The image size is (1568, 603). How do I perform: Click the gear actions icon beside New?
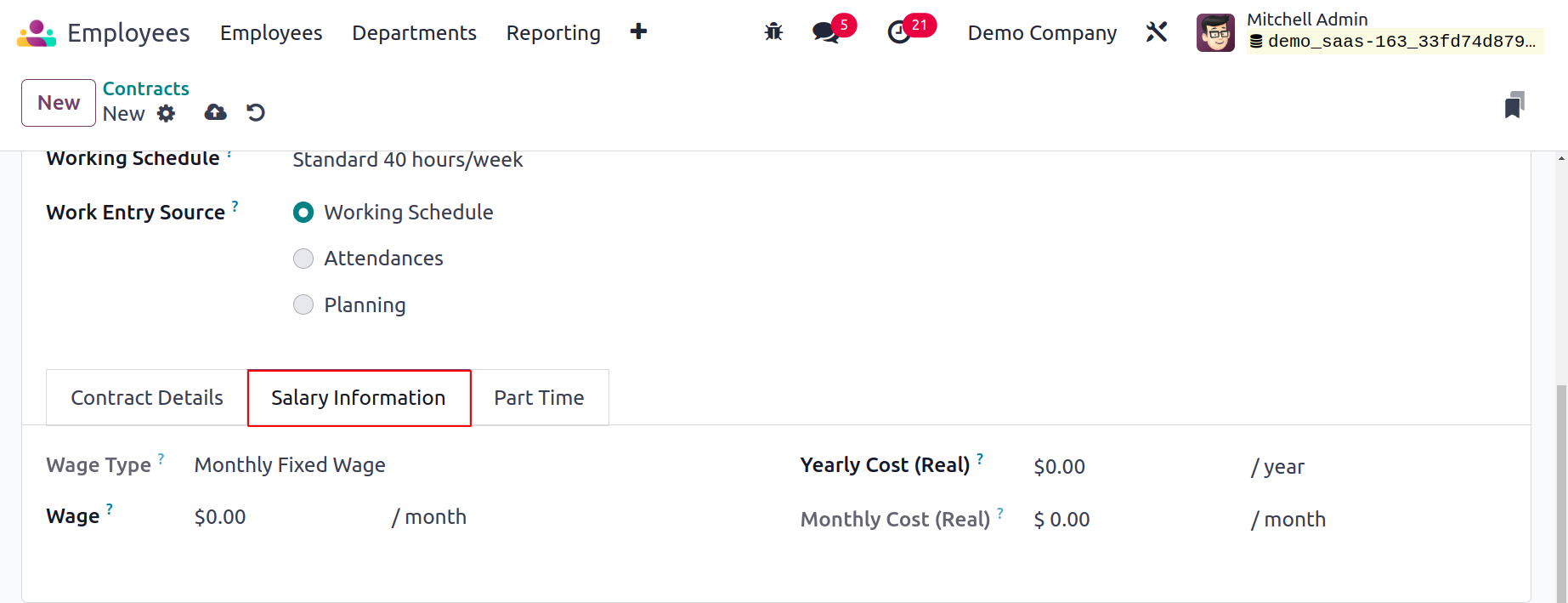167,113
